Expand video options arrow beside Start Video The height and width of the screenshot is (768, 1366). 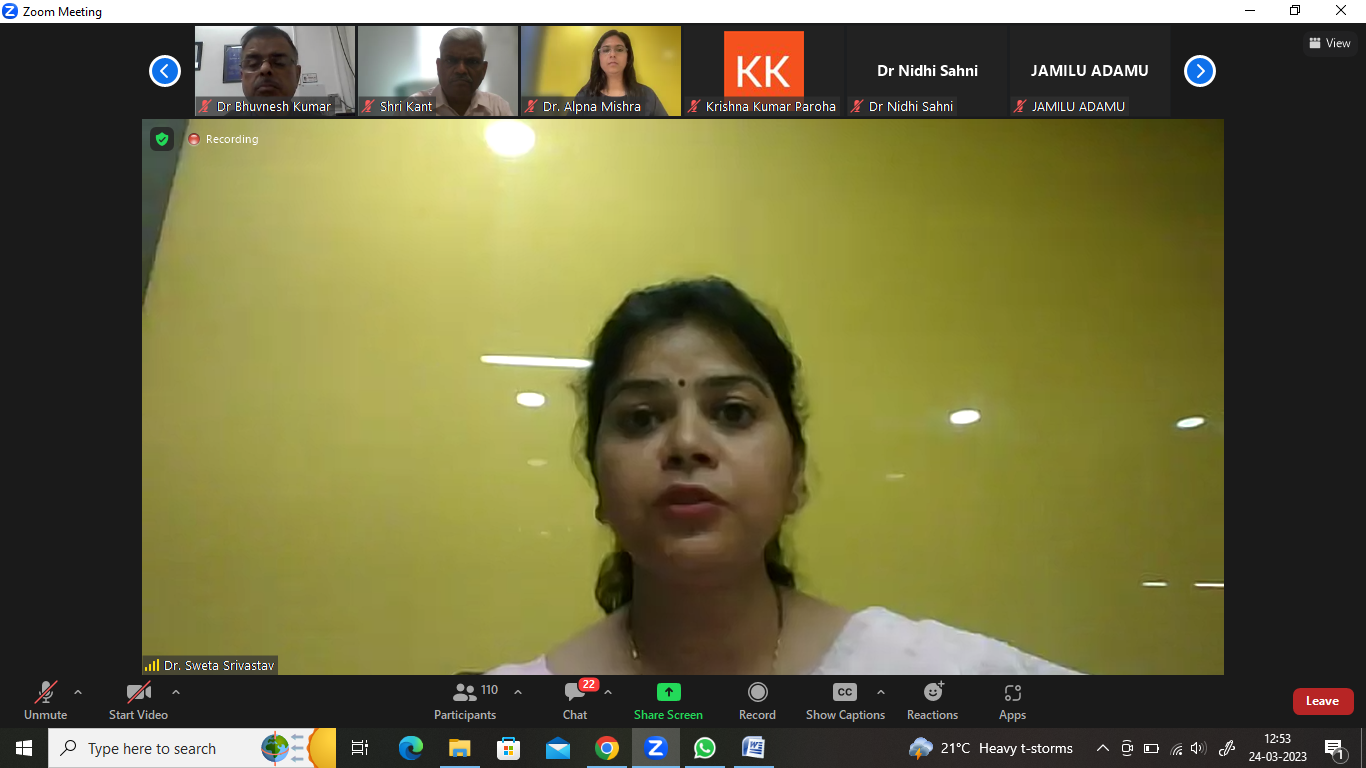(176, 692)
